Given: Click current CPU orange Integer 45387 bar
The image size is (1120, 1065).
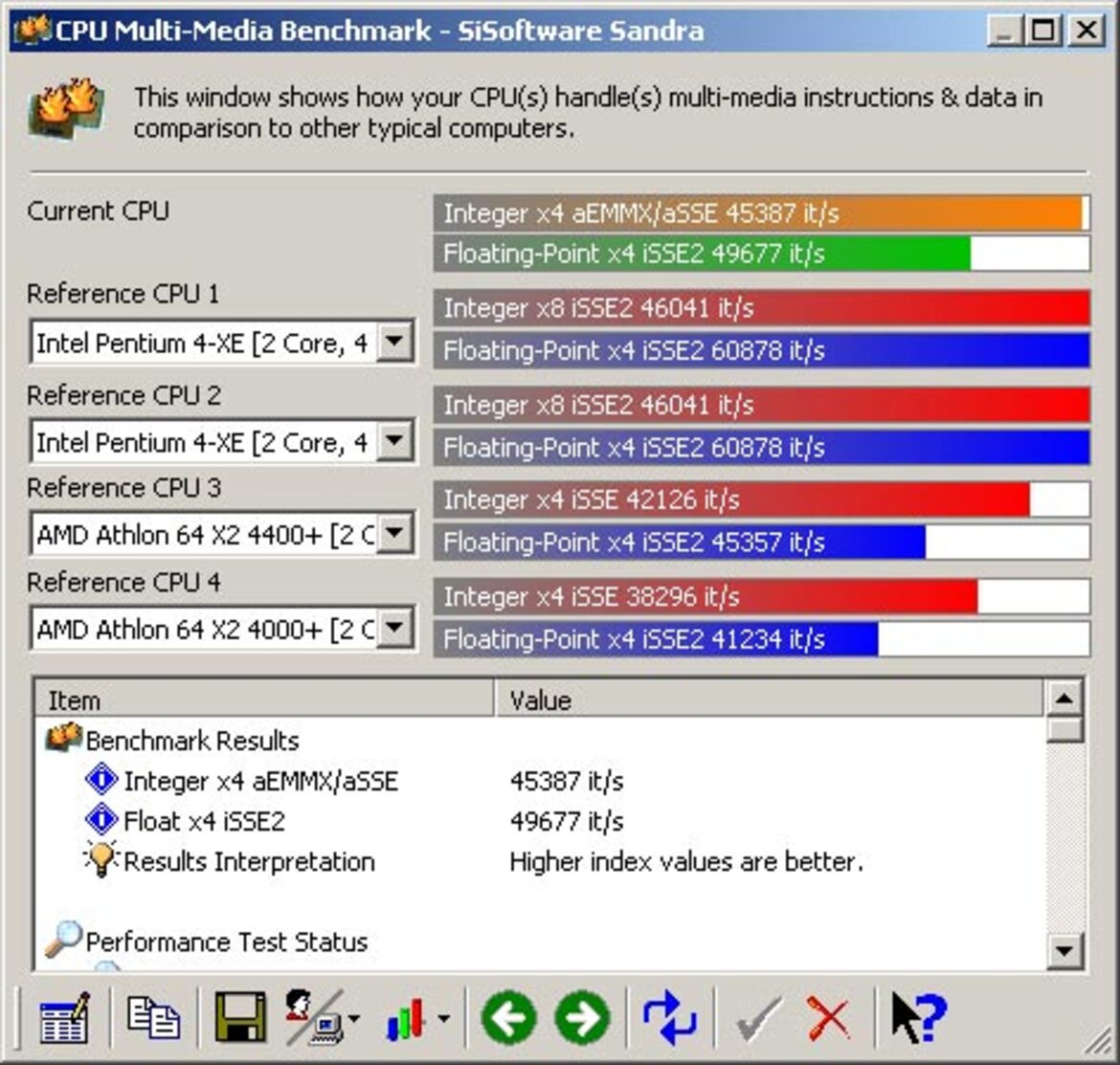Looking at the screenshot, I should point(761,212).
